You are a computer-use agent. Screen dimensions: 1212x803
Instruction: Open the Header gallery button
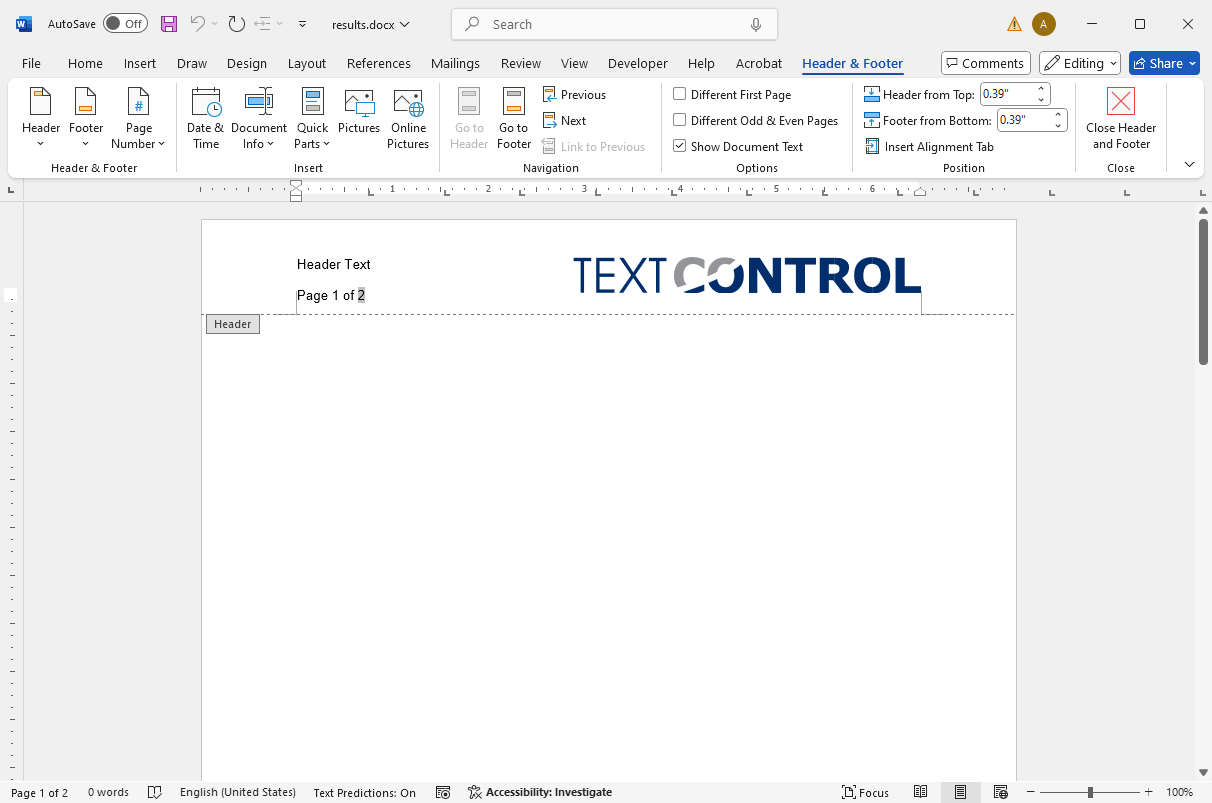point(41,118)
